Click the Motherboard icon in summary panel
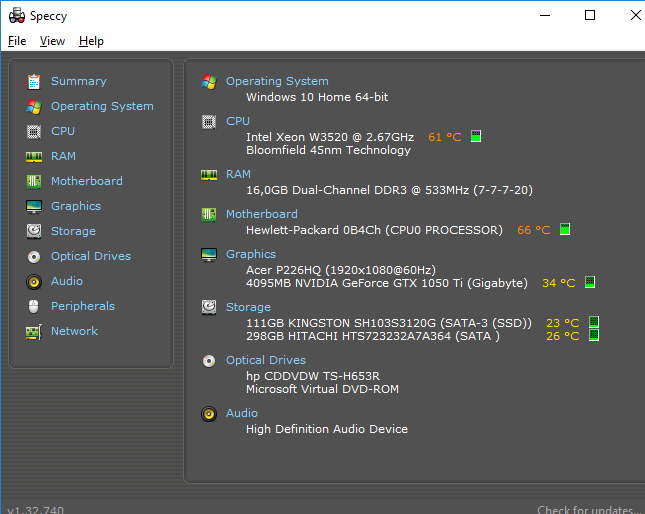Viewport: 645px width, 514px height. pyautogui.click(x=209, y=214)
